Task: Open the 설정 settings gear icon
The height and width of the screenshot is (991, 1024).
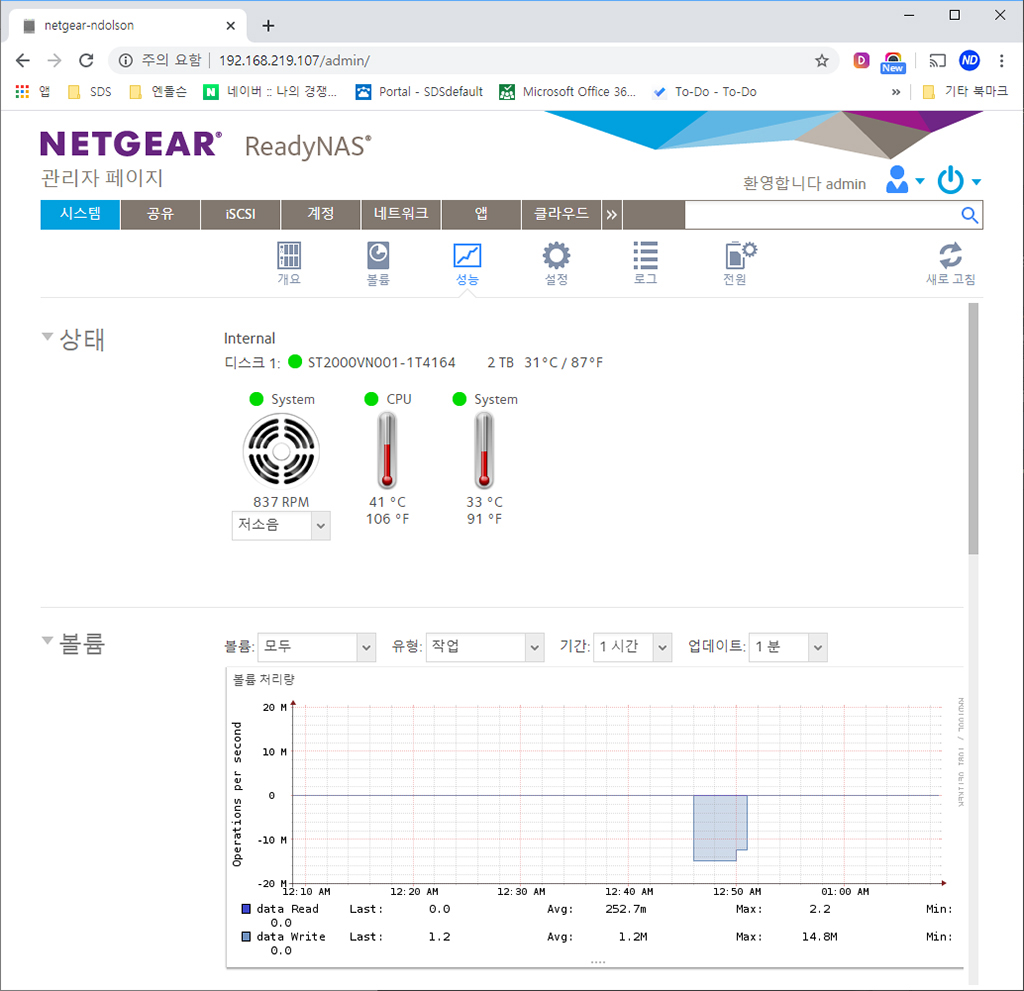Action: pos(556,263)
